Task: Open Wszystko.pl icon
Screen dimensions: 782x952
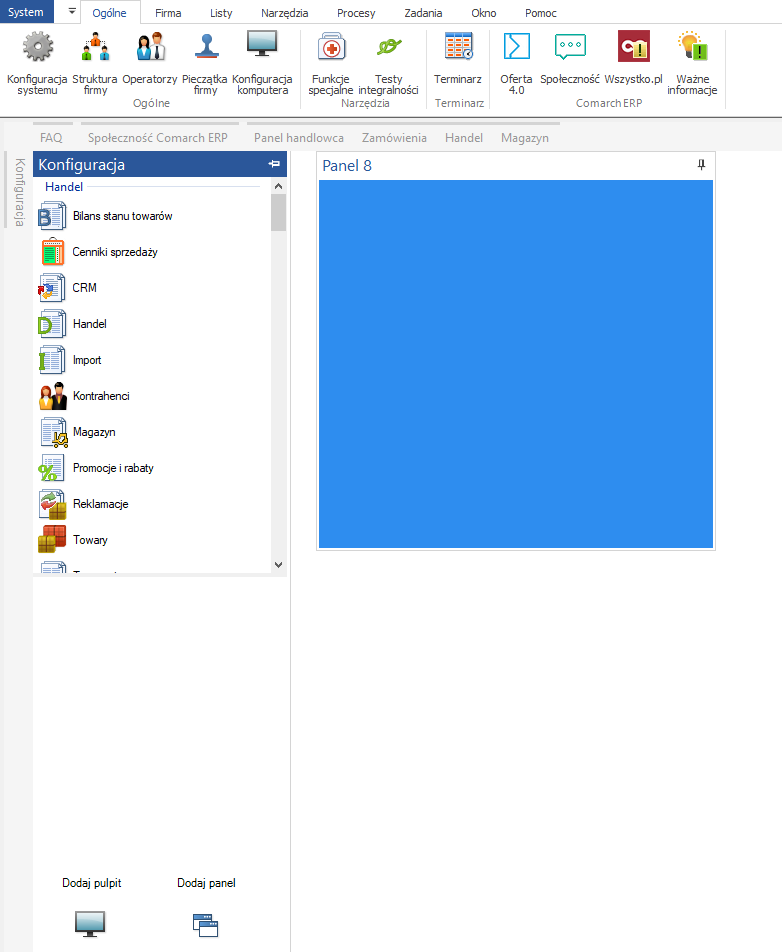Action: coord(634,46)
